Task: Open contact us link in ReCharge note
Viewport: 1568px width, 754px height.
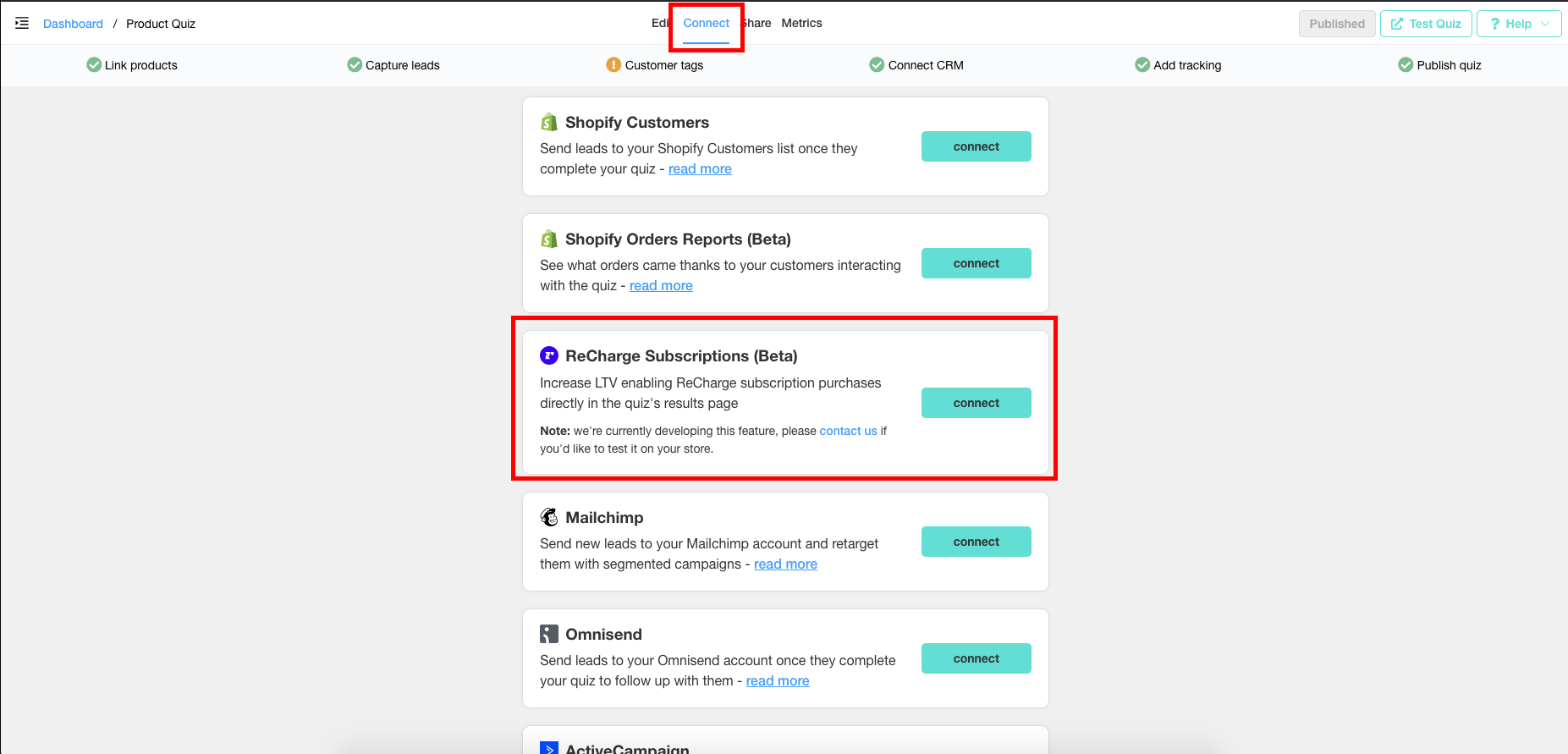Action: pos(848,431)
